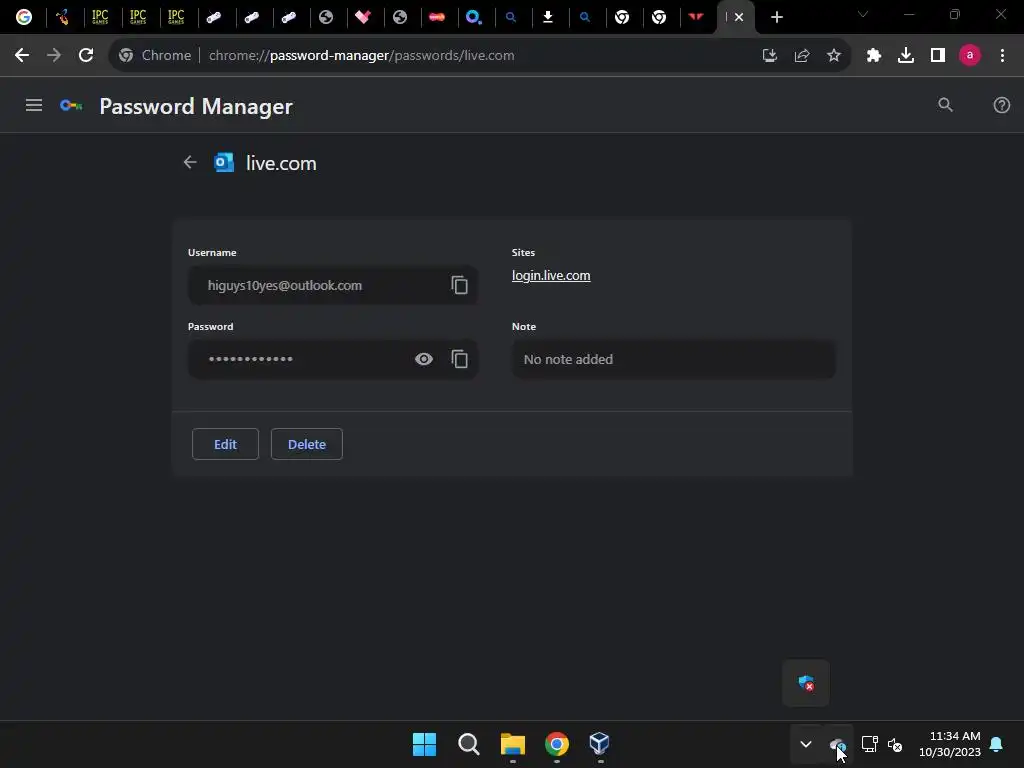The image size is (1024, 768).
Task: Open the Chrome three-dot menu
Action: point(1002,56)
